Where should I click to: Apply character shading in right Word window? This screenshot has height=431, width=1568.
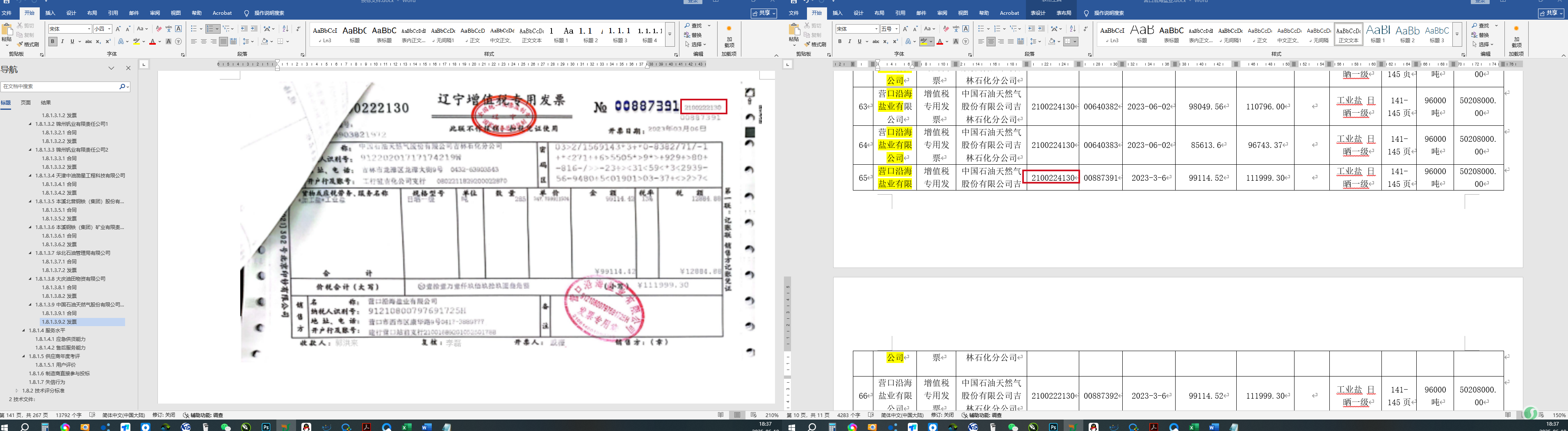tap(956, 41)
